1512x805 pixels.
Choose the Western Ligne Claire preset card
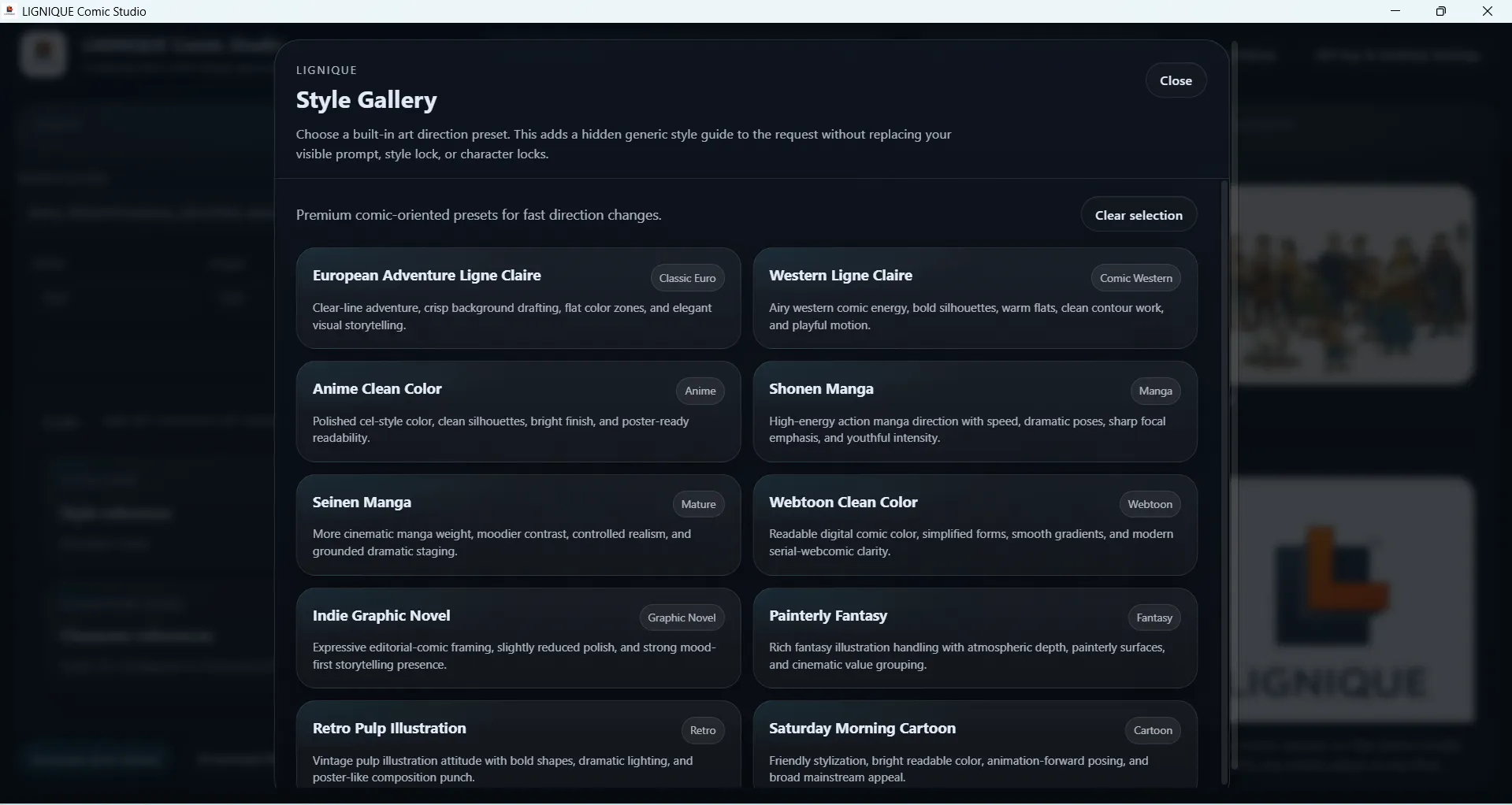click(975, 299)
